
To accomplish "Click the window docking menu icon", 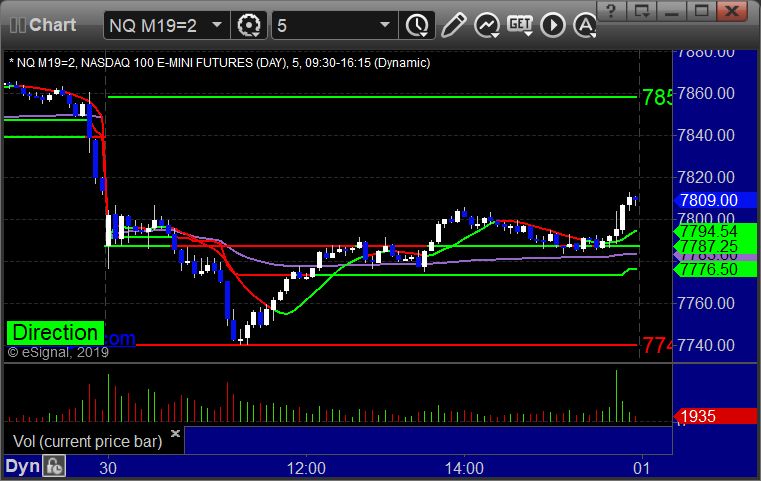I will coord(642,11).
